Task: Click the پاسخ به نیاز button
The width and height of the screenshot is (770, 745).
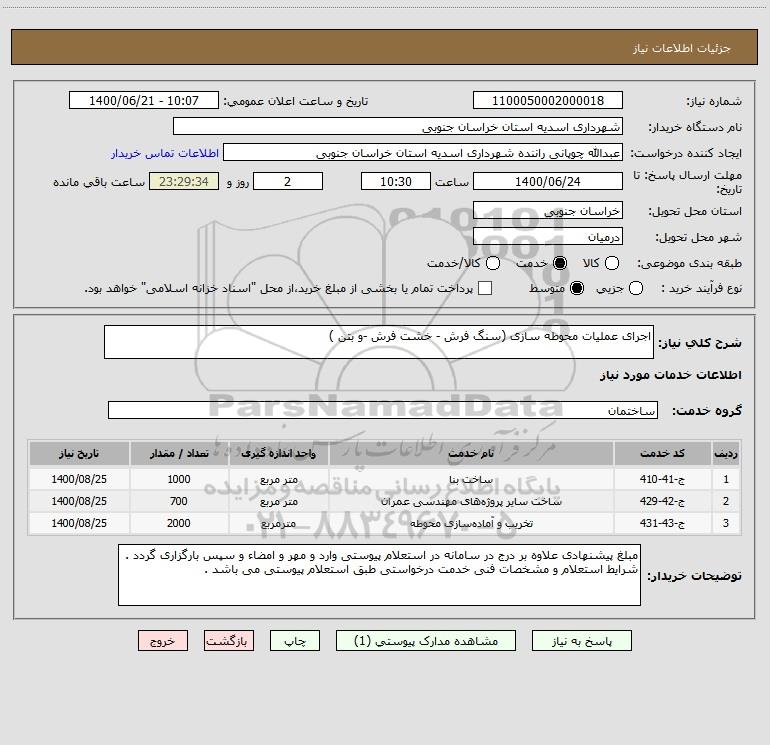Action: pyautogui.click(x=581, y=641)
